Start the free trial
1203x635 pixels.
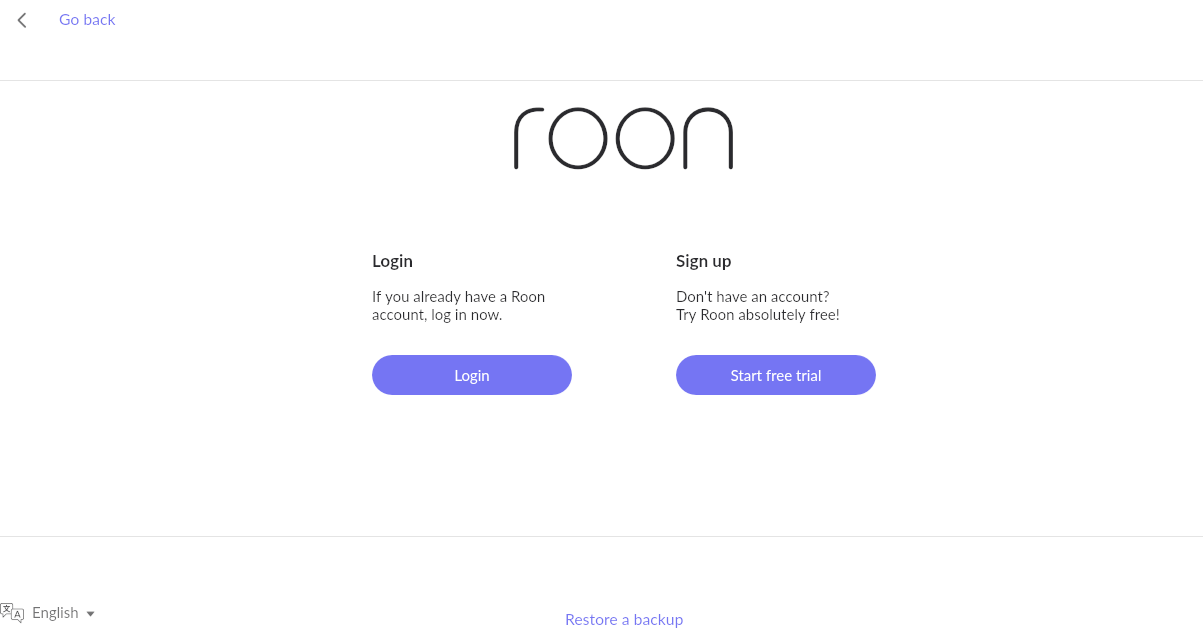coord(776,375)
